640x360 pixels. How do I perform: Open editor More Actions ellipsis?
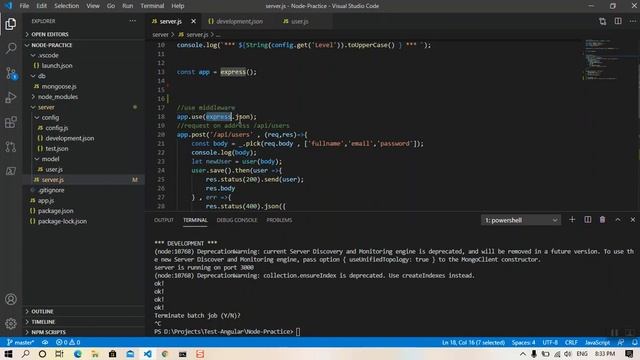632,21
